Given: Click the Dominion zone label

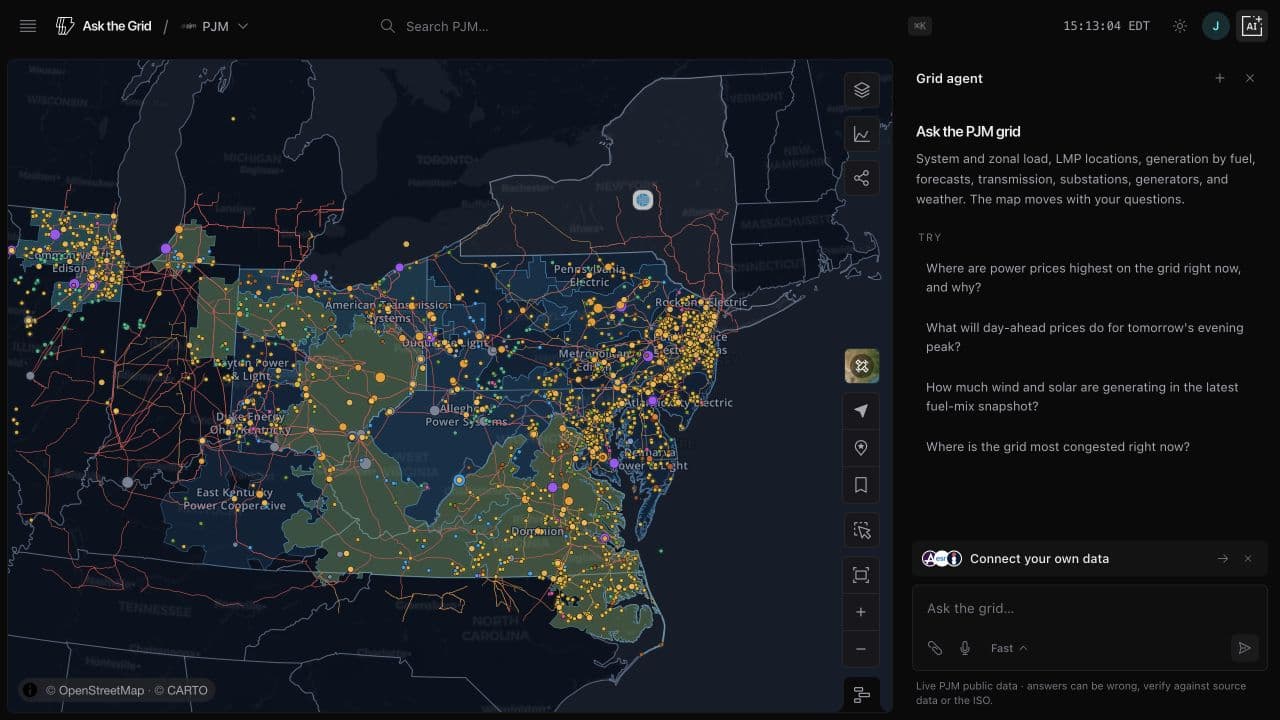Looking at the screenshot, I should pyautogui.click(x=537, y=532).
